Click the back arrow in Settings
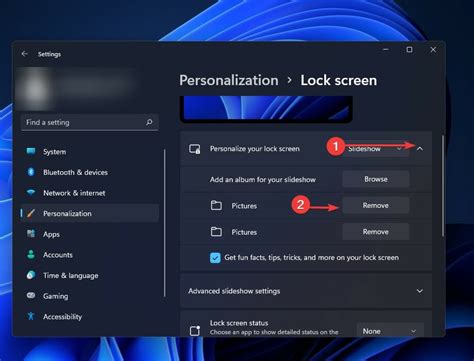The image size is (474, 361). [x=24, y=54]
